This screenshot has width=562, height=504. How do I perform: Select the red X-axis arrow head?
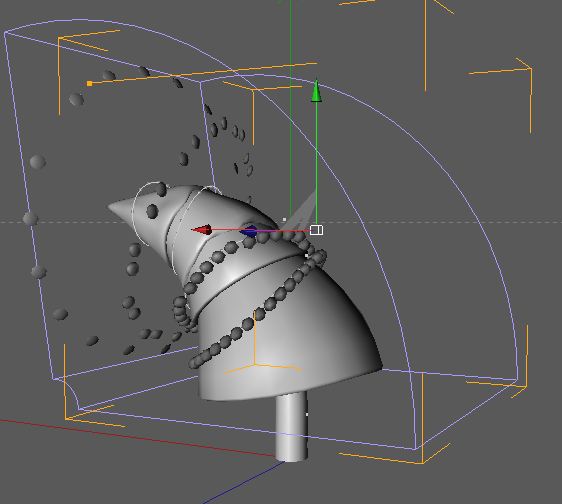(202, 230)
